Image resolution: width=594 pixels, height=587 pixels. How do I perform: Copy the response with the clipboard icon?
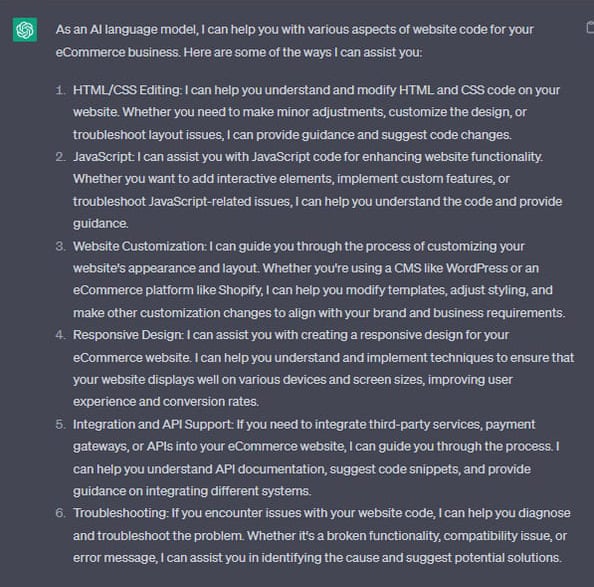point(590,28)
